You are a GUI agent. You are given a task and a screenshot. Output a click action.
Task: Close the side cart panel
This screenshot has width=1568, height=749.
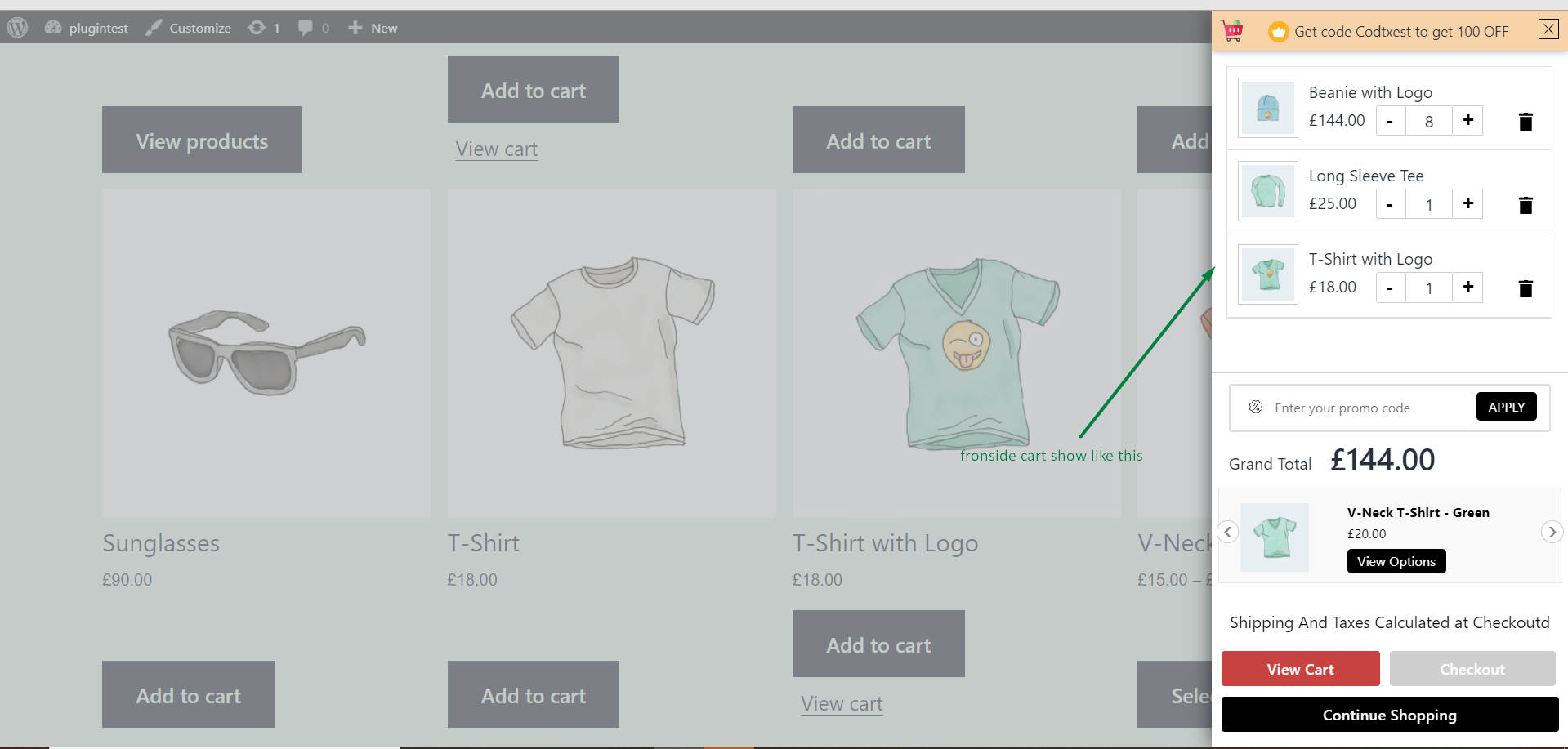[1548, 29]
